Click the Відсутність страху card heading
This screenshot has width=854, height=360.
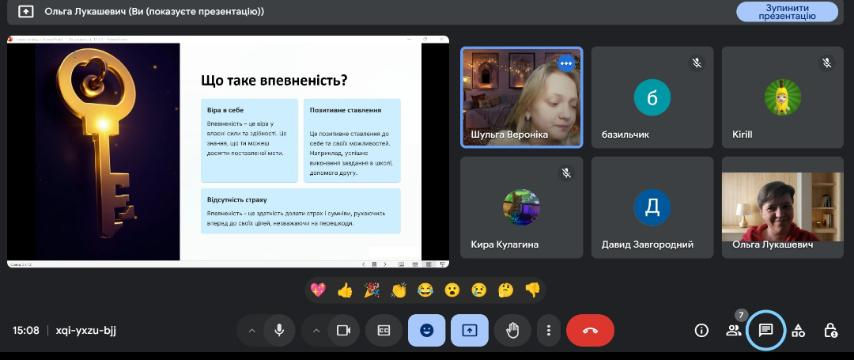(237, 200)
